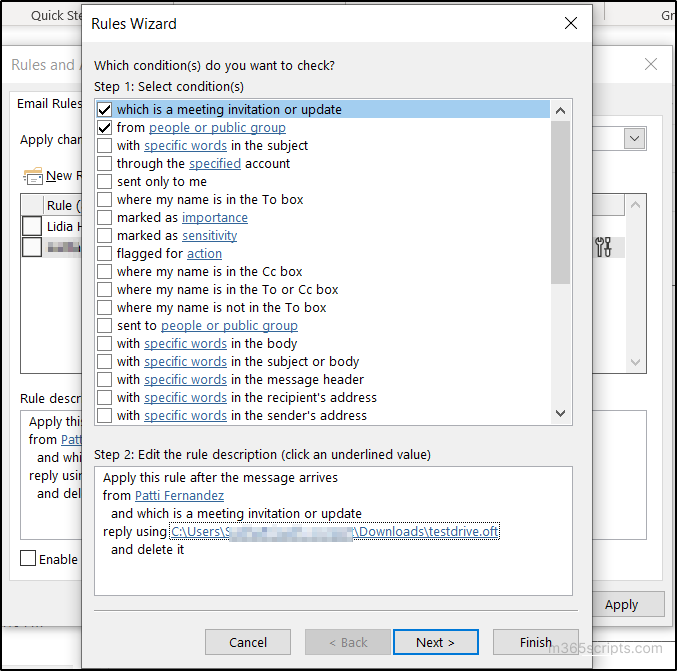Open the dropdown arrow in Rules and Alerts

coord(634,139)
